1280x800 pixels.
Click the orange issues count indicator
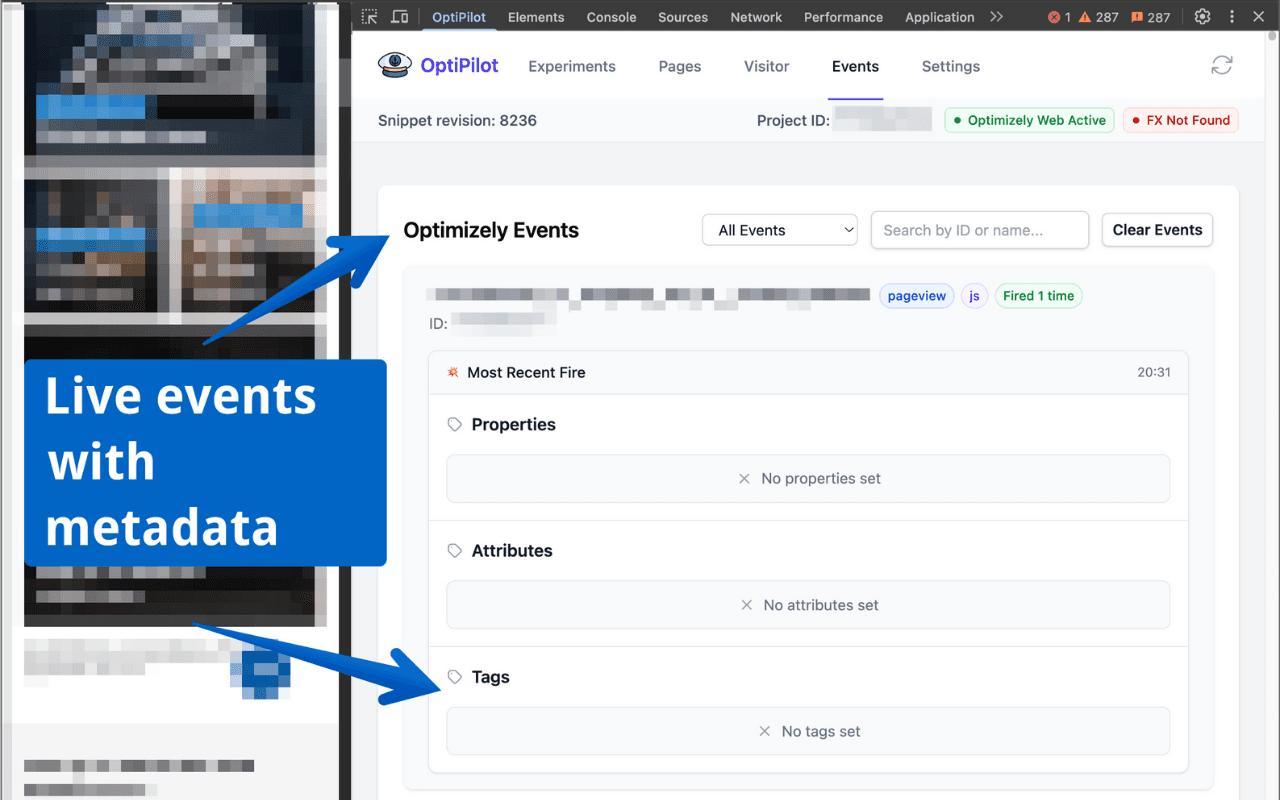pyautogui.click(x=1150, y=17)
